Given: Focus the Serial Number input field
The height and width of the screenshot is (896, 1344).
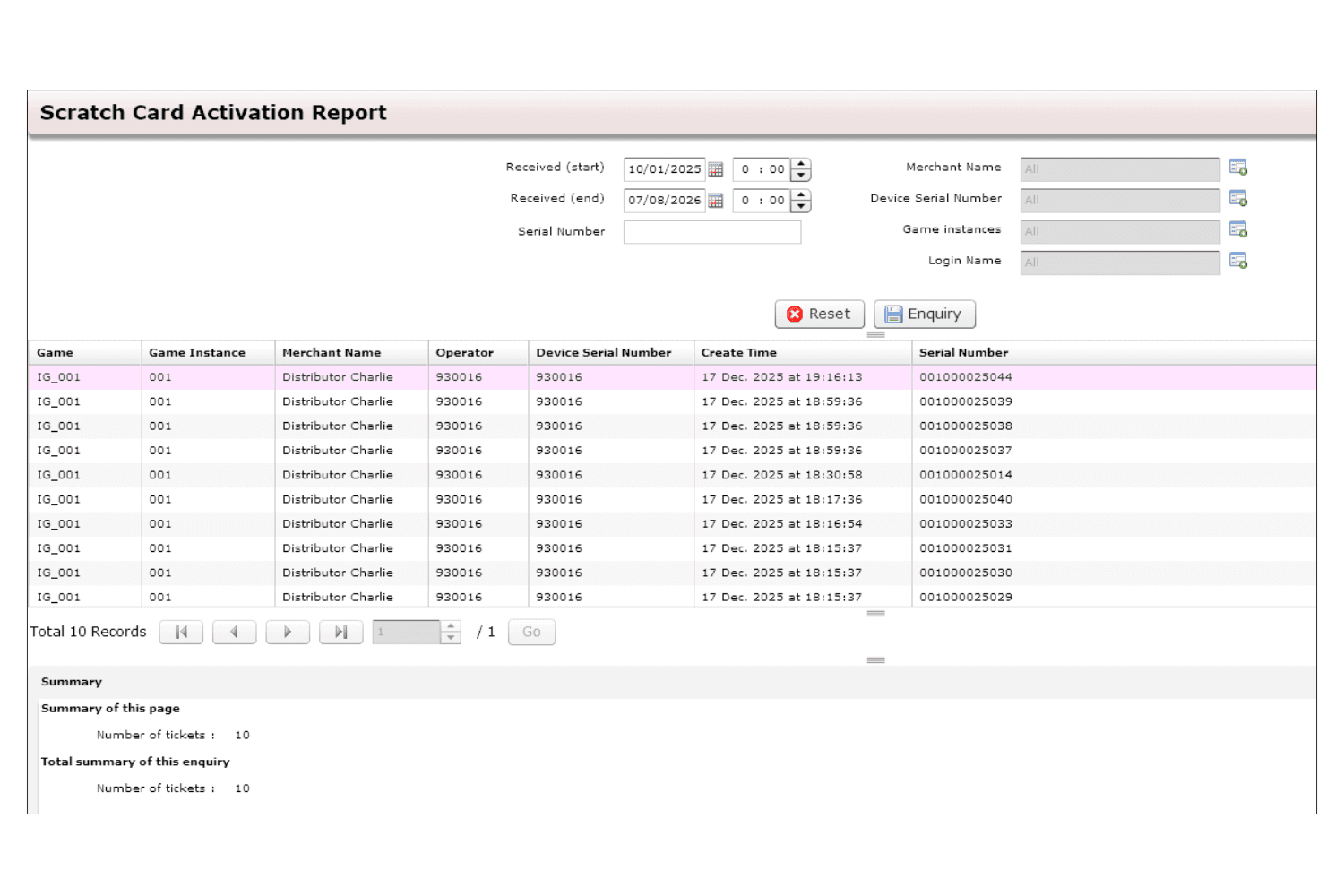Looking at the screenshot, I should pos(712,232).
